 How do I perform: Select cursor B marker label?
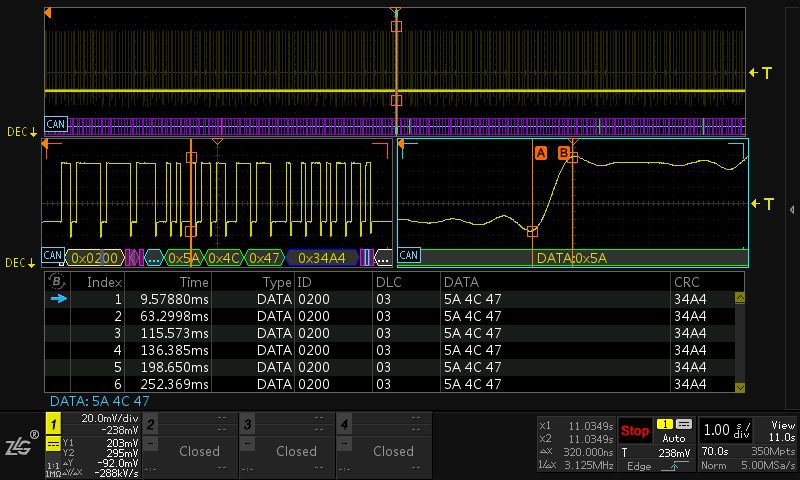[563, 153]
